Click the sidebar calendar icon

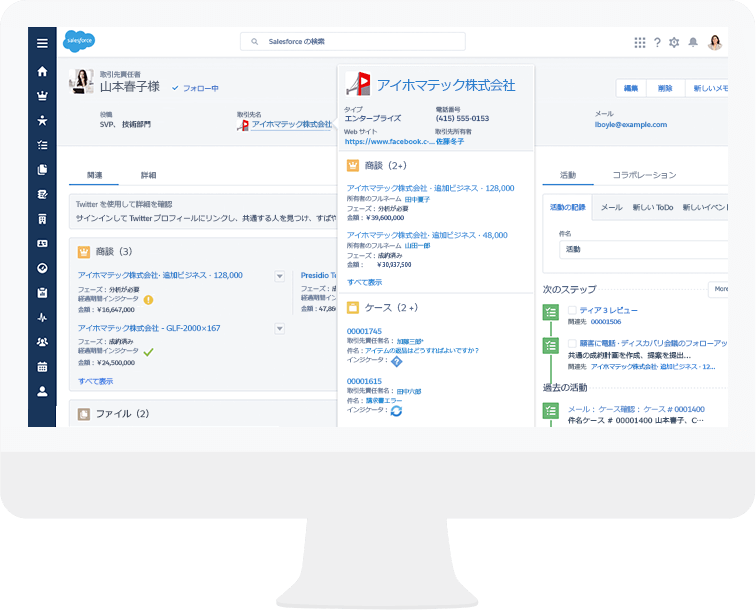(42, 366)
